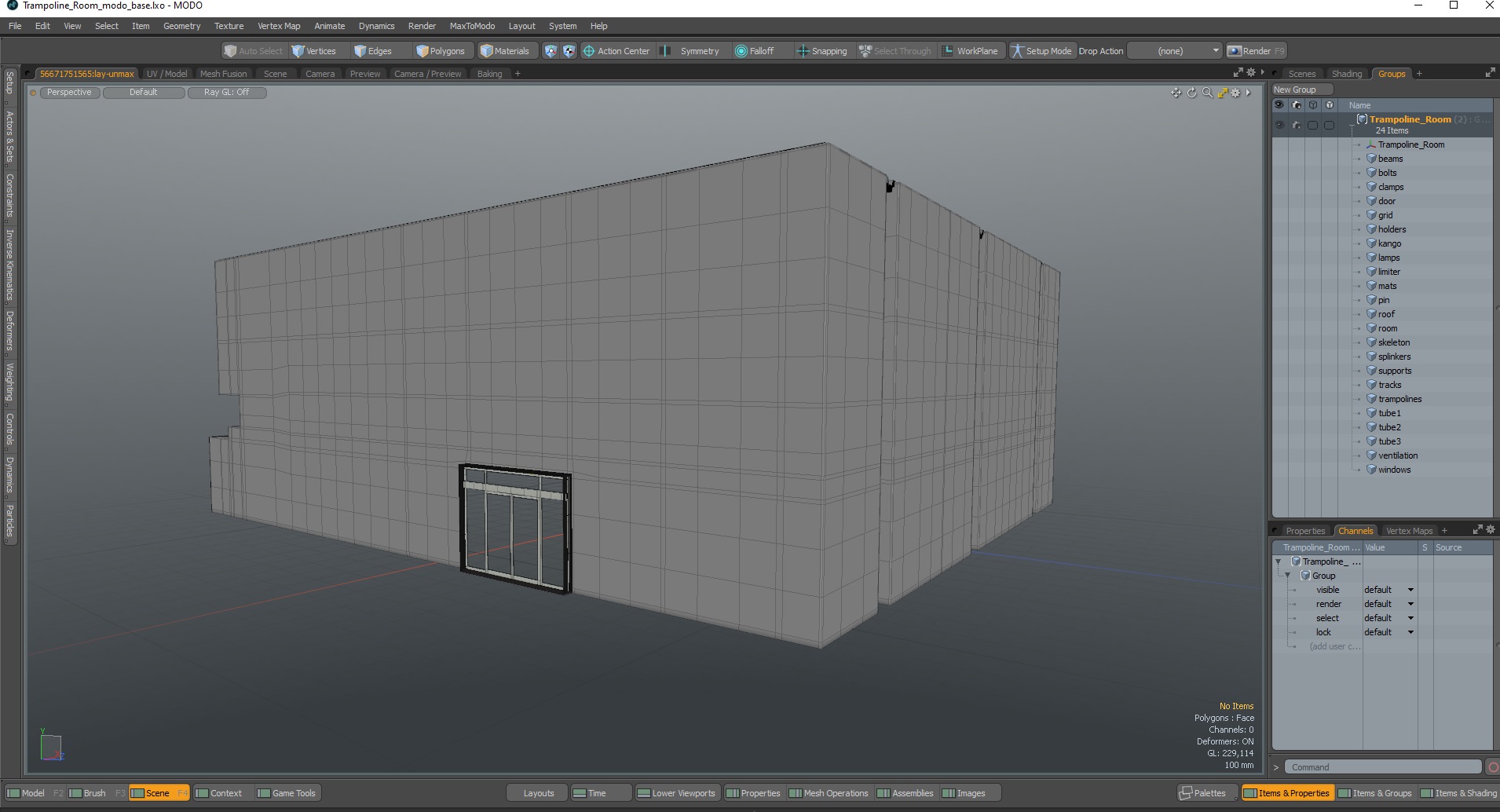Collapse the Group node in Channels
The width and height of the screenshot is (1500, 812).
click(1288, 576)
